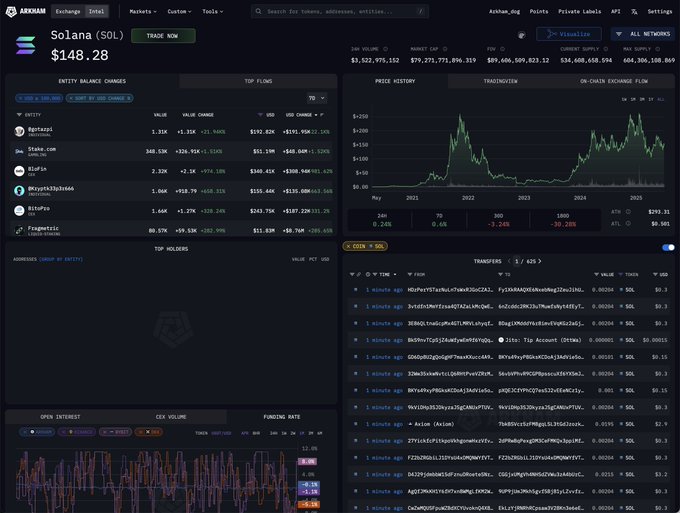The width and height of the screenshot is (680, 513).
Task: Open the Custom dropdown menu
Action: [180, 11]
